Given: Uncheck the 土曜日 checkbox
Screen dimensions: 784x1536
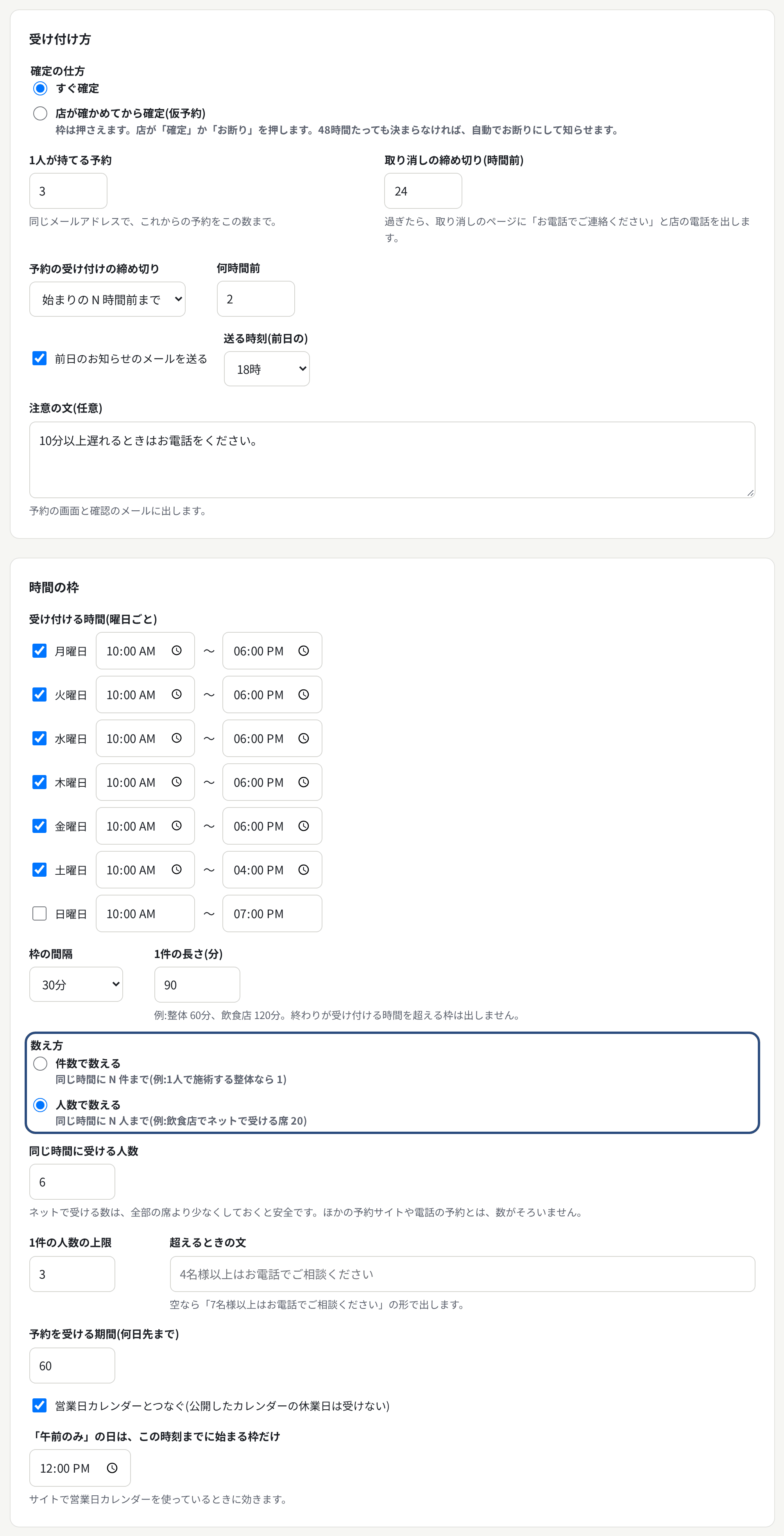Looking at the screenshot, I should [x=39, y=869].
